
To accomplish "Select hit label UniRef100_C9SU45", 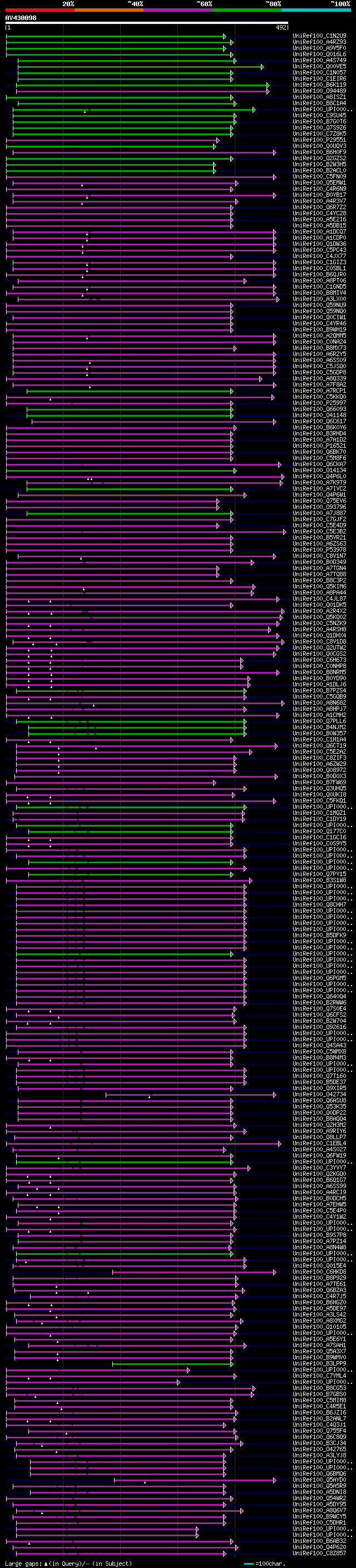I will coord(319,115).
